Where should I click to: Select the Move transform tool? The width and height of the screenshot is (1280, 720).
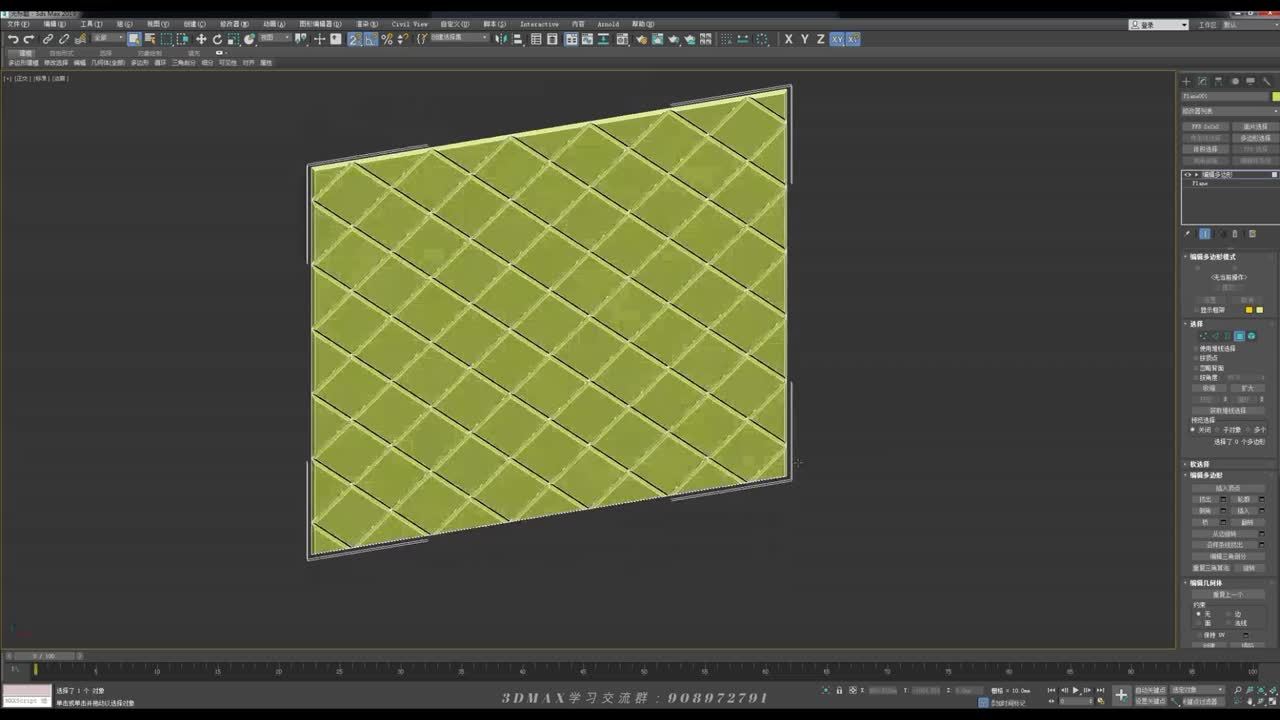click(200, 39)
